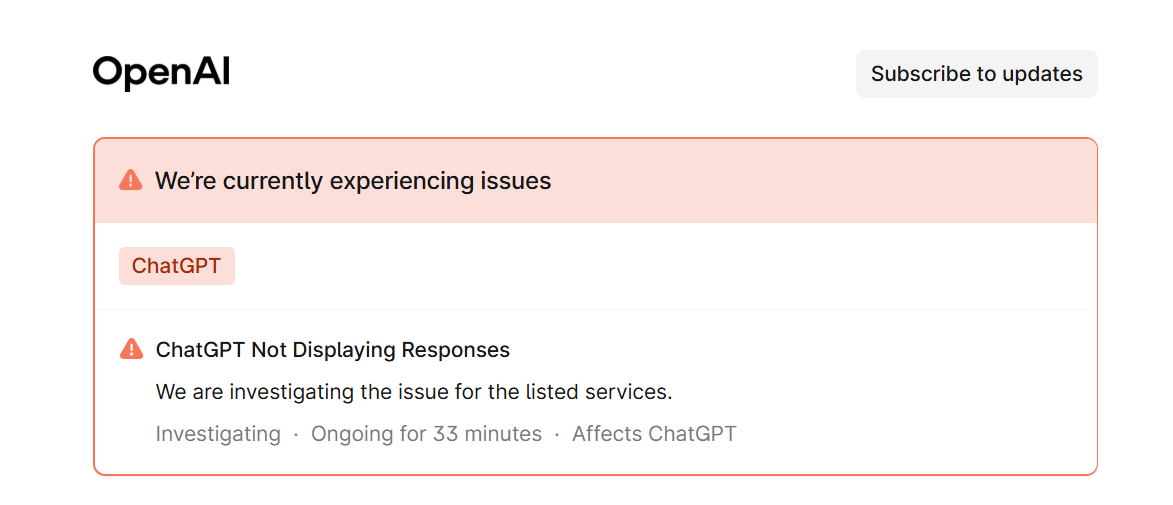
Task: Click the warning icon beside the incident title
Action: [131, 349]
